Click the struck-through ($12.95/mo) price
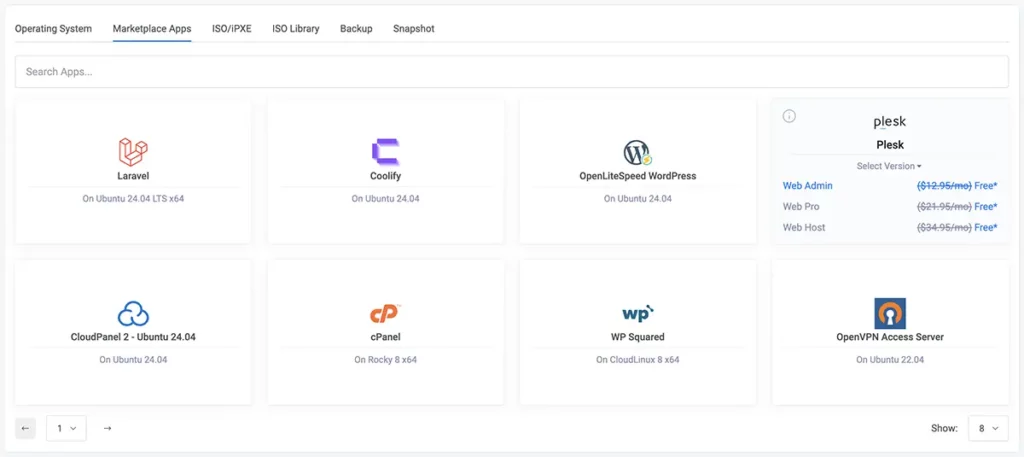This screenshot has height=457, width=1024. click(944, 185)
